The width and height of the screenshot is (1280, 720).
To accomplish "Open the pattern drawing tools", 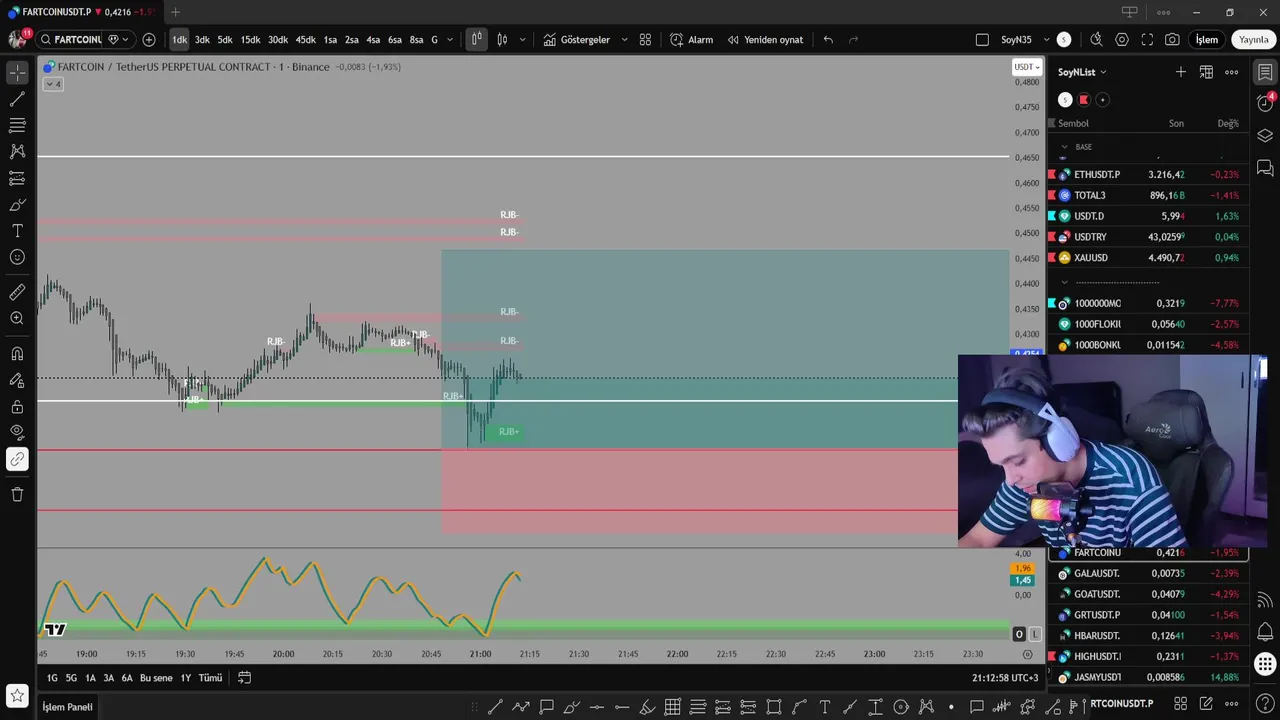I will (x=17, y=152).
